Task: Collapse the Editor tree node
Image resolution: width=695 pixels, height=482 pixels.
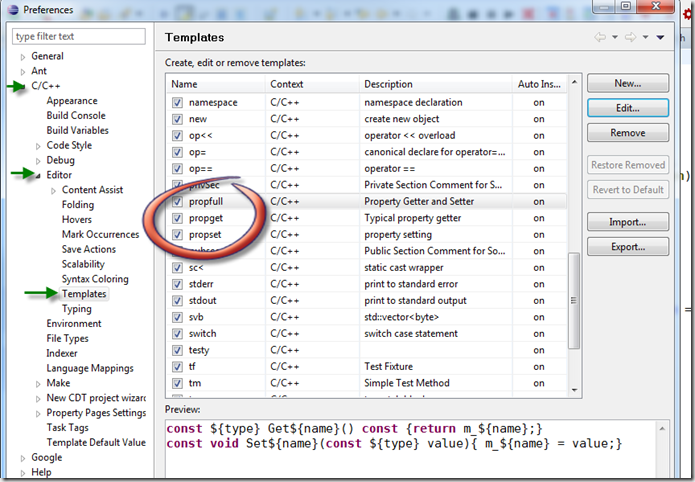Action: click(38, 175)
